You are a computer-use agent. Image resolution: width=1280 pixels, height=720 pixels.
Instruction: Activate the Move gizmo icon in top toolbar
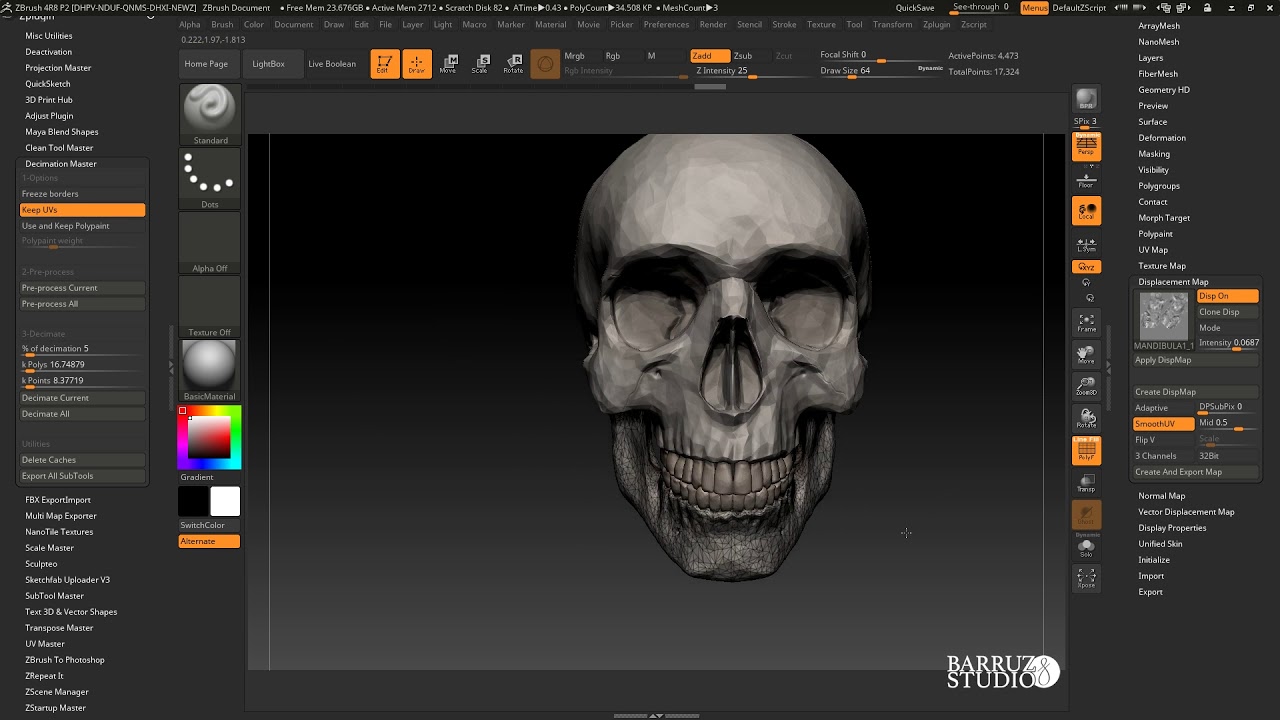click(449, 64)
